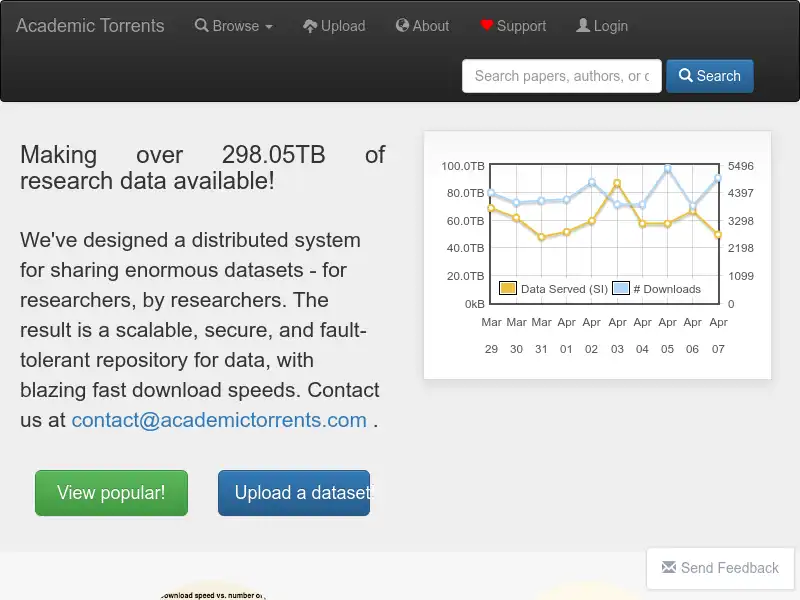The image size is (800, 600).
Task: Click the blue Search button
Action: (710, 76)
